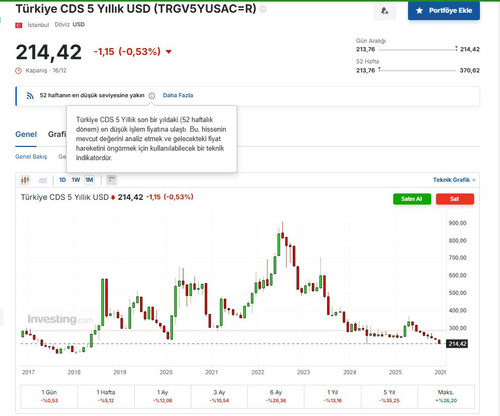Select the 1 Ay performance period
The width and height of the screenshot is (500, 416).
(163, 396)
